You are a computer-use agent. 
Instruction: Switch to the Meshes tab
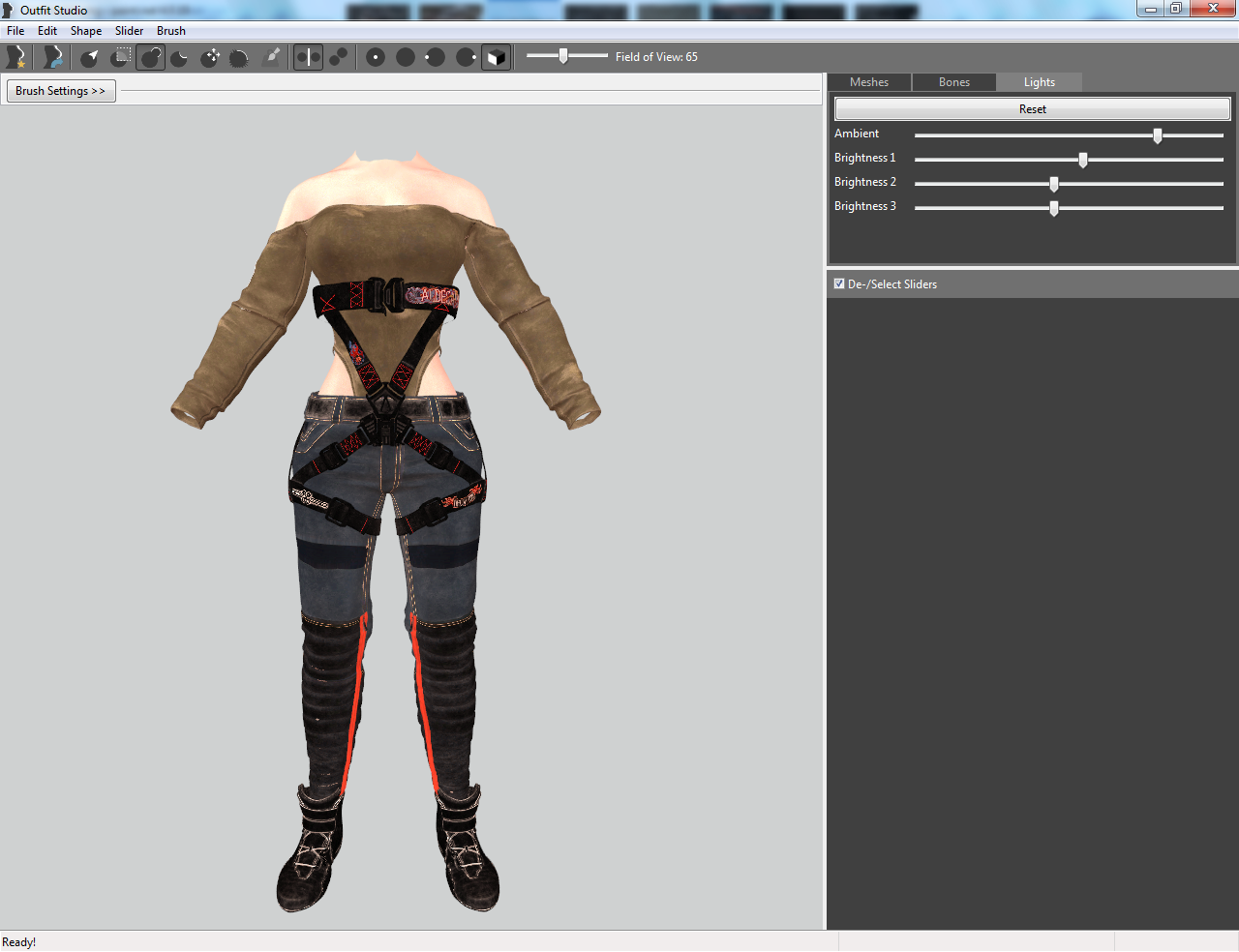pos(869,82)
